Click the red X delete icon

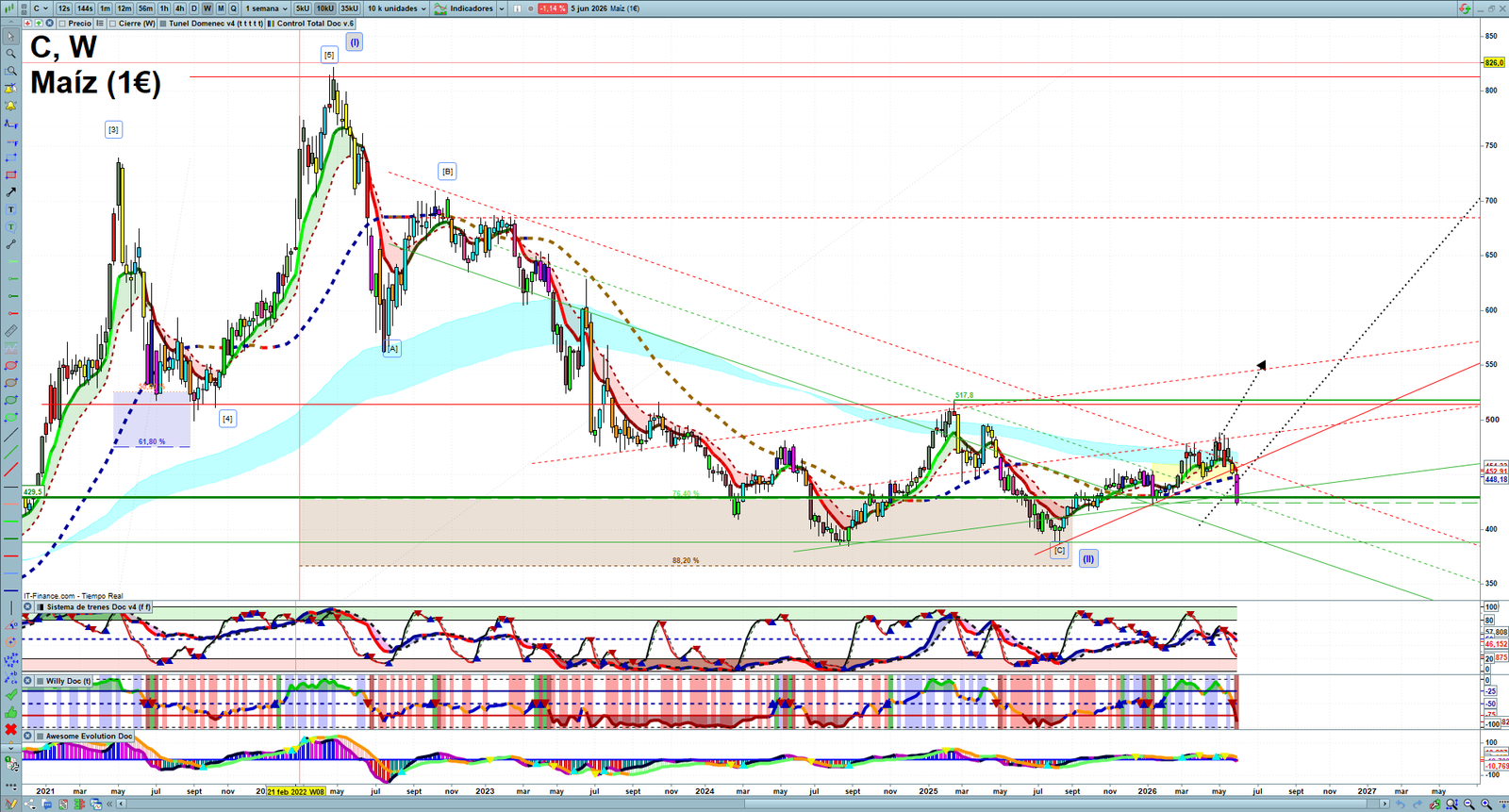10,729
